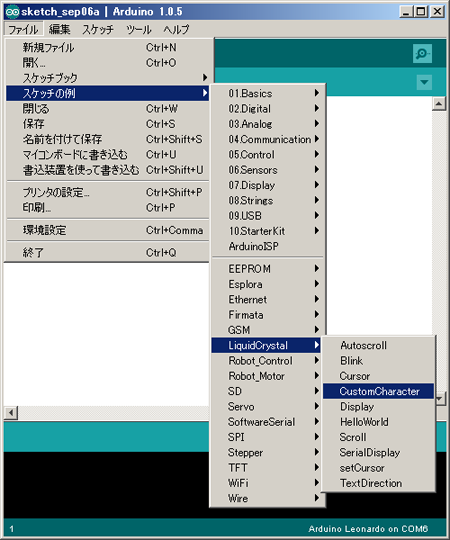This screenshot has height=540, width=450.
Task: Choose 新規ファイル from the file menu
Action: [x=107, y=47]
